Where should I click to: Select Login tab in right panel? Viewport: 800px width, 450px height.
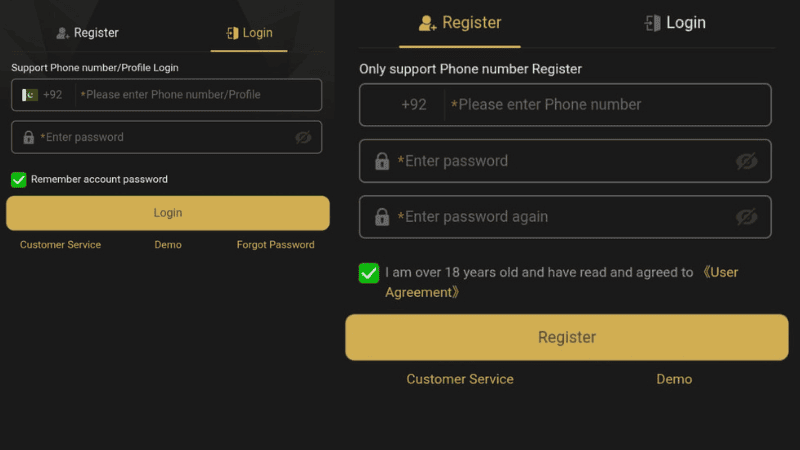tap(675, 23)
